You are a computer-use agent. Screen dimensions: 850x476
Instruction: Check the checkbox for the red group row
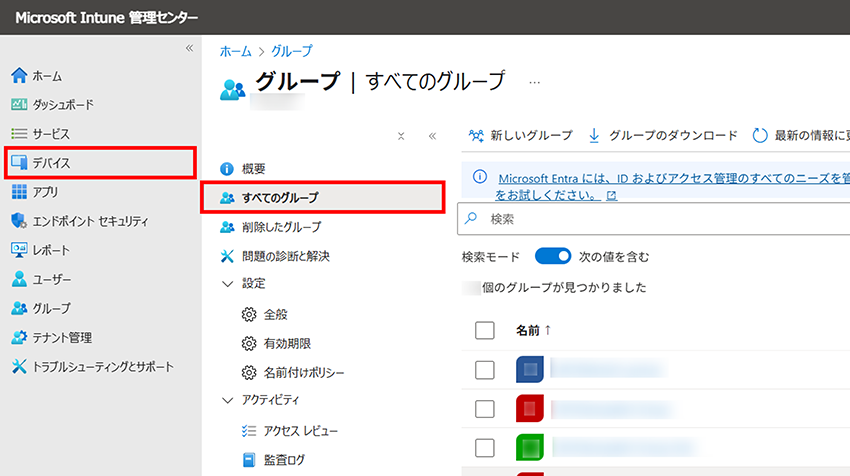tap(485, 409)
